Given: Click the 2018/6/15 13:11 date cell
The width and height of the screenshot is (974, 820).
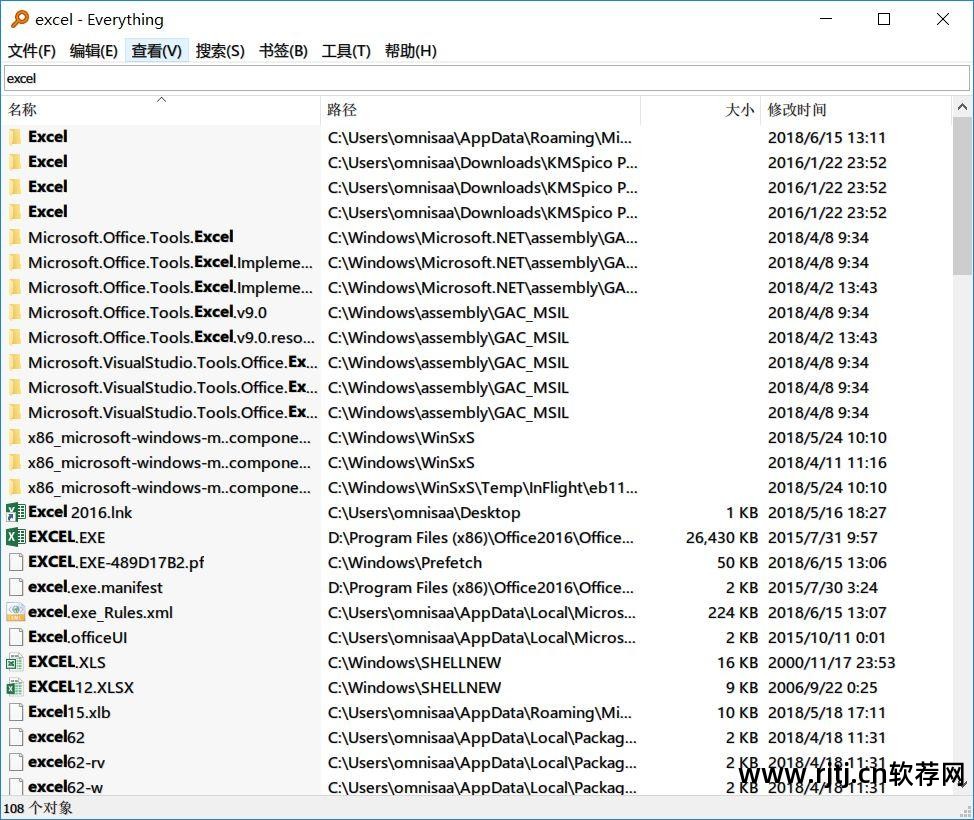Looking at the screenshot, I should [x=826, y=137].
